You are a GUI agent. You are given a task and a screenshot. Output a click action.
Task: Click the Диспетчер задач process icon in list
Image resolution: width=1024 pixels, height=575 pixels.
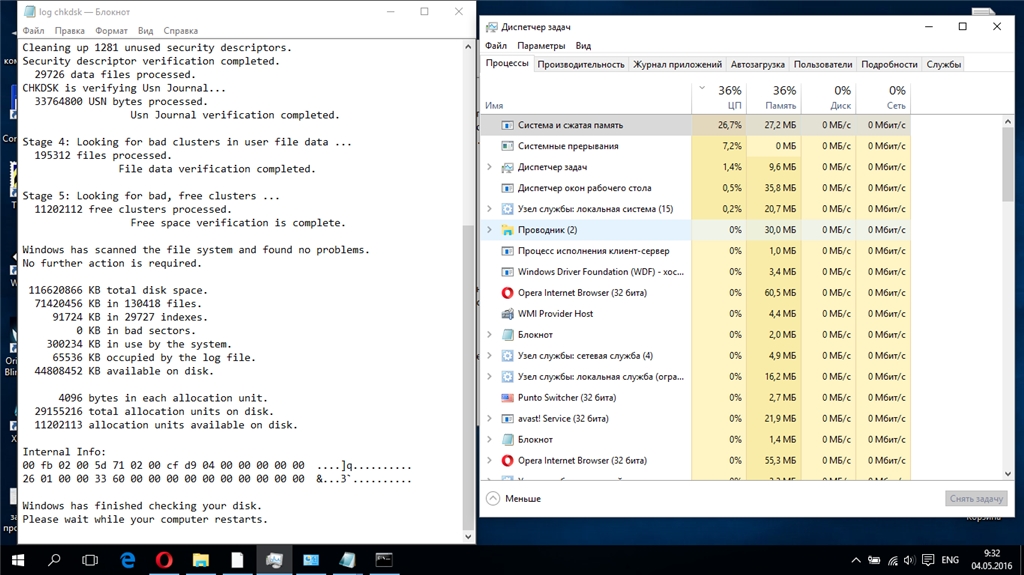[x=507, y=167]
